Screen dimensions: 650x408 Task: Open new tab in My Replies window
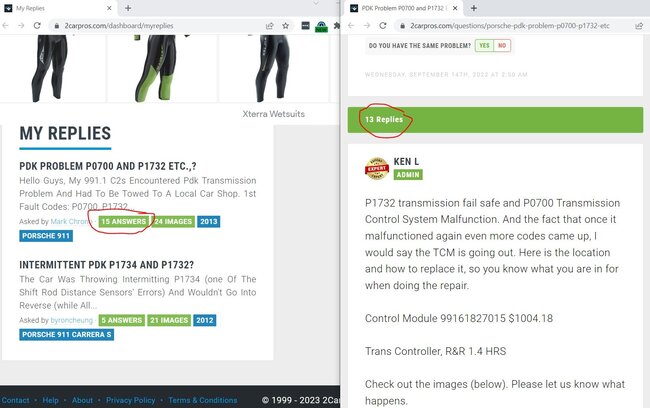click(x=128, y=8)
